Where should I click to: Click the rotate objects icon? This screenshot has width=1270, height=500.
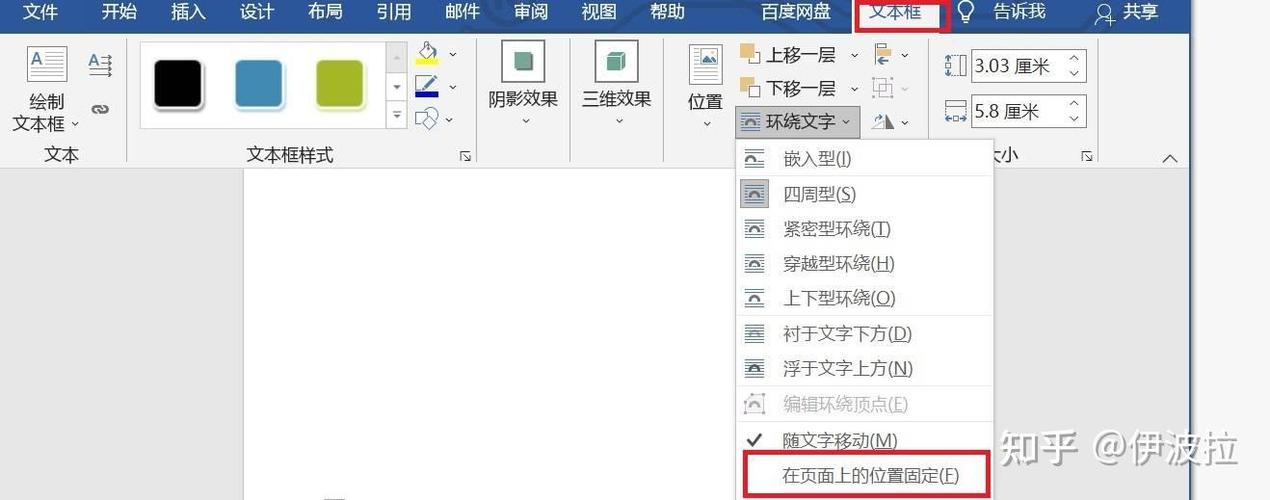click(x=884, y=122)
